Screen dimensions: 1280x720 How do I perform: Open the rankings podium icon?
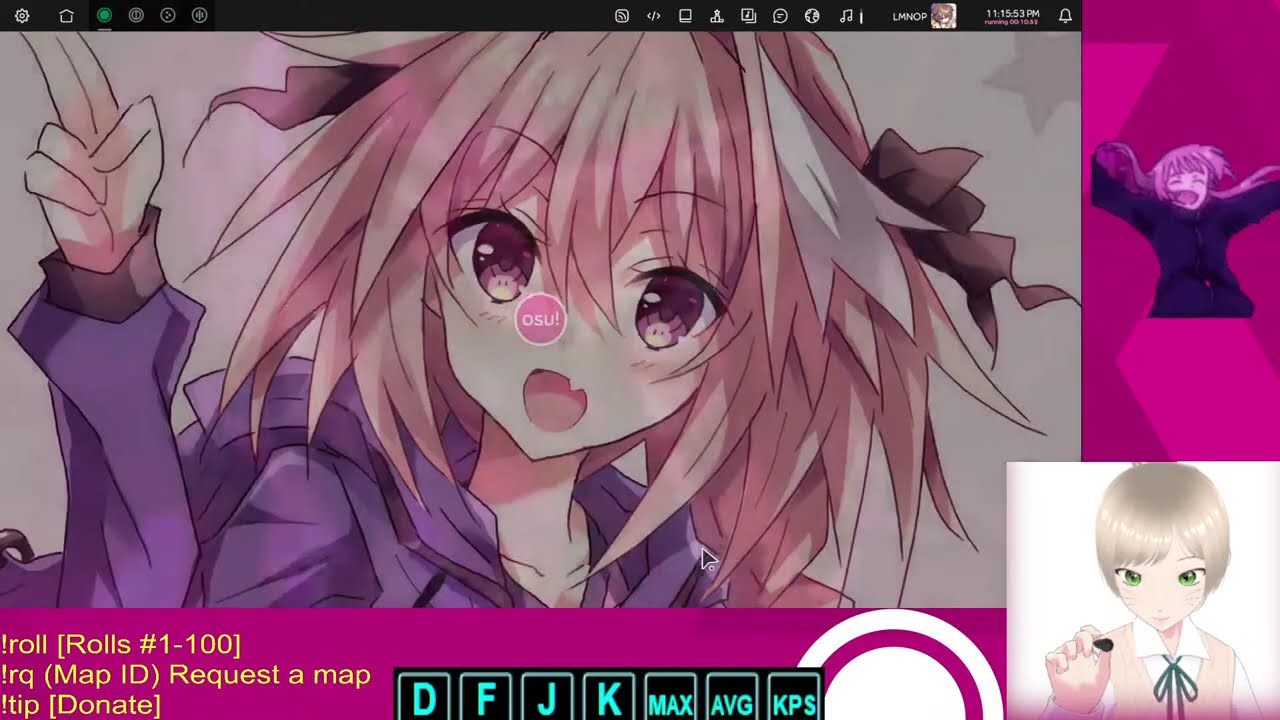717,16
